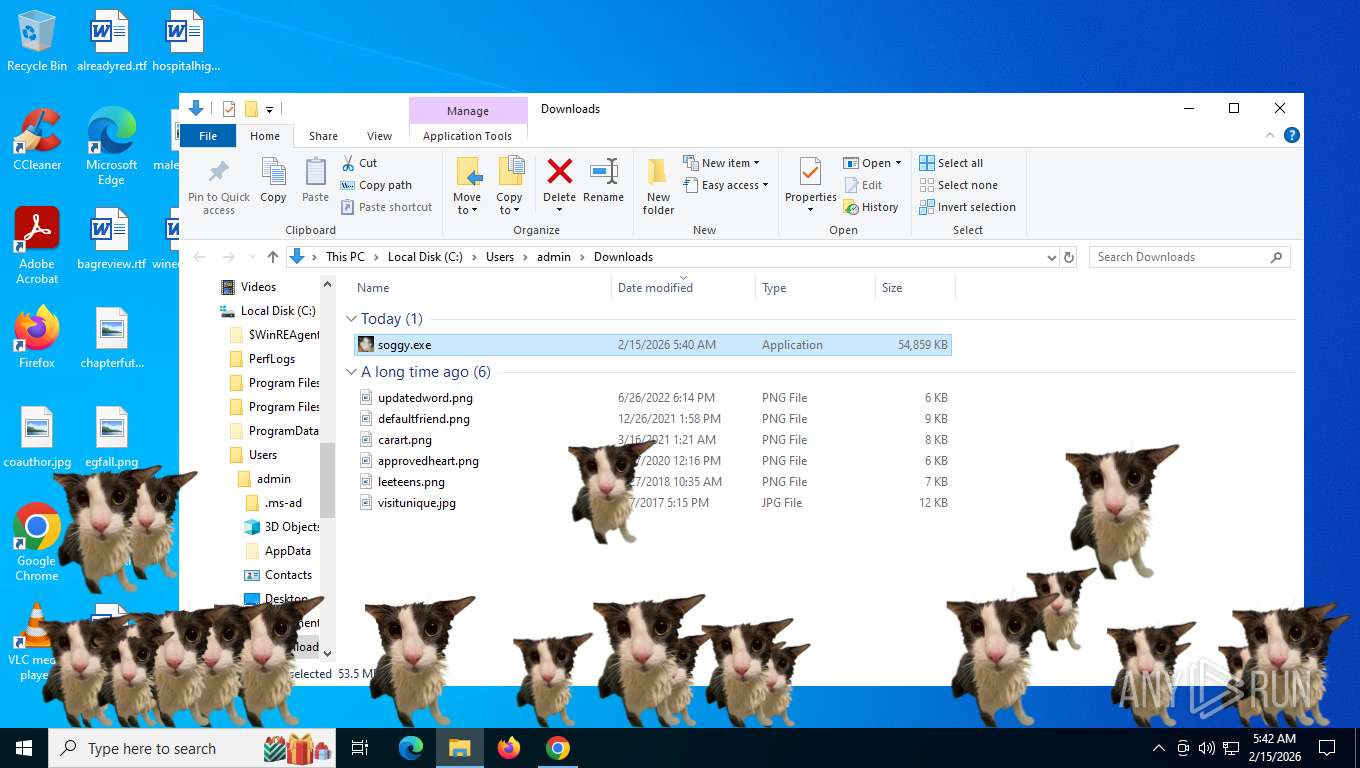Select Firefox desktop shortcut

(x=37, y=337)
